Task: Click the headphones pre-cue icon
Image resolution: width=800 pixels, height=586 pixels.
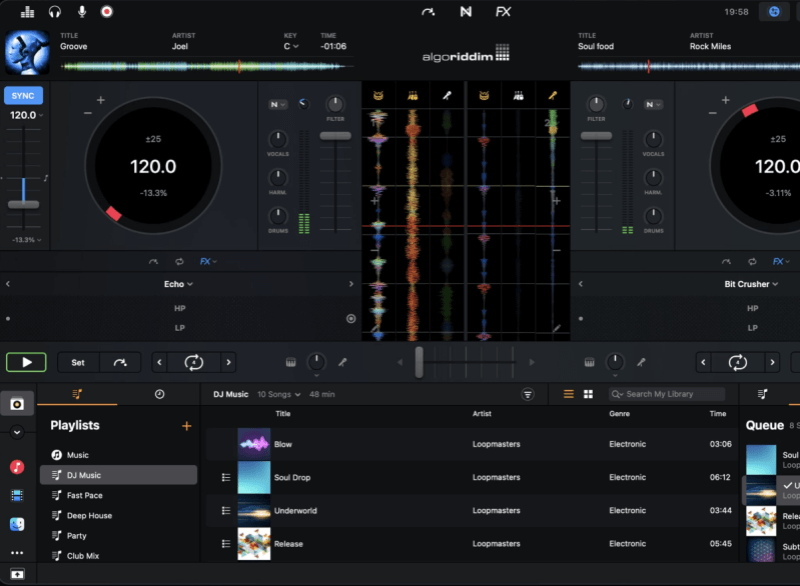Action: point(55,12)
